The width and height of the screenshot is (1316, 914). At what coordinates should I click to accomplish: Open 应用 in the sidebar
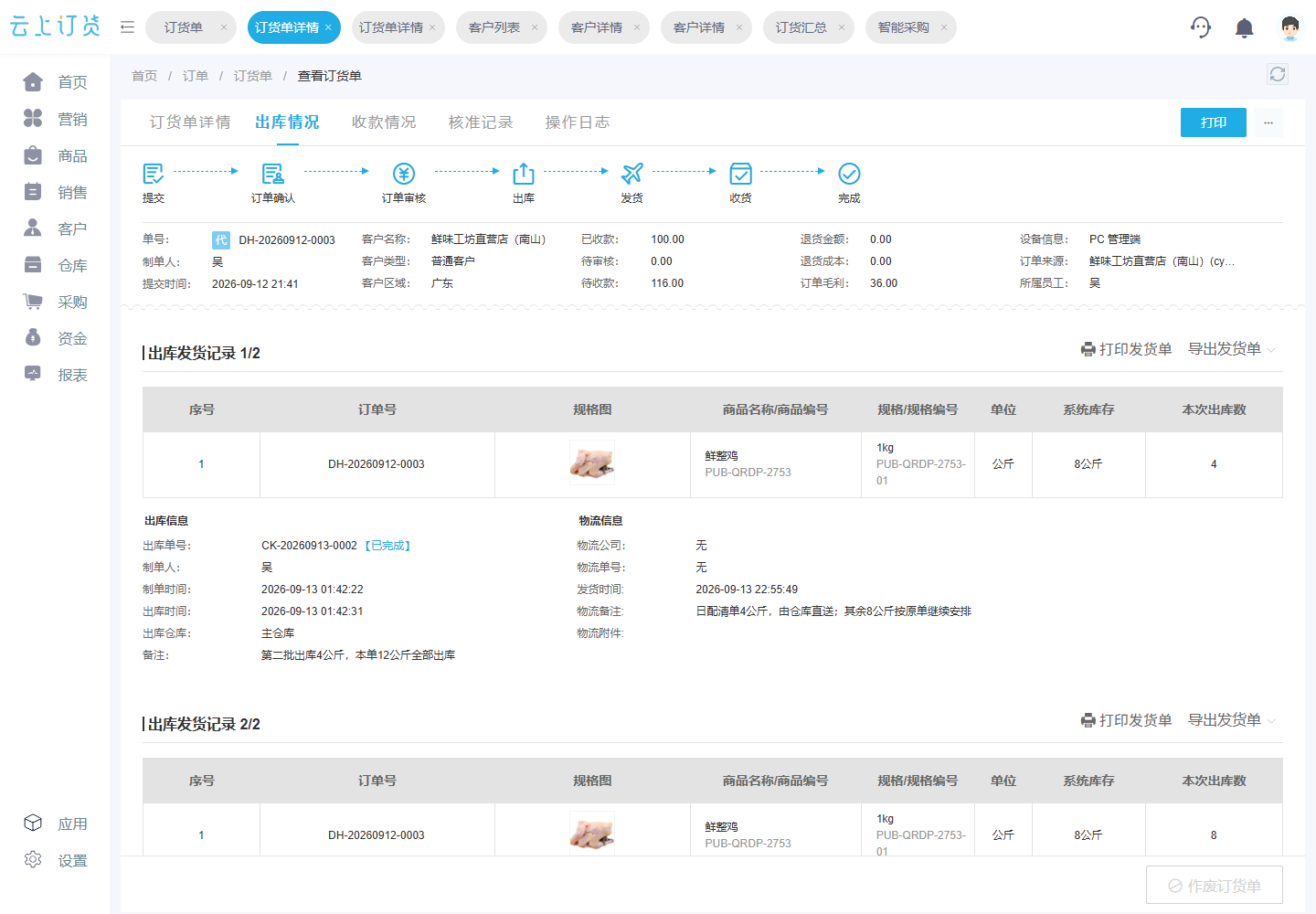coord(55,824)
